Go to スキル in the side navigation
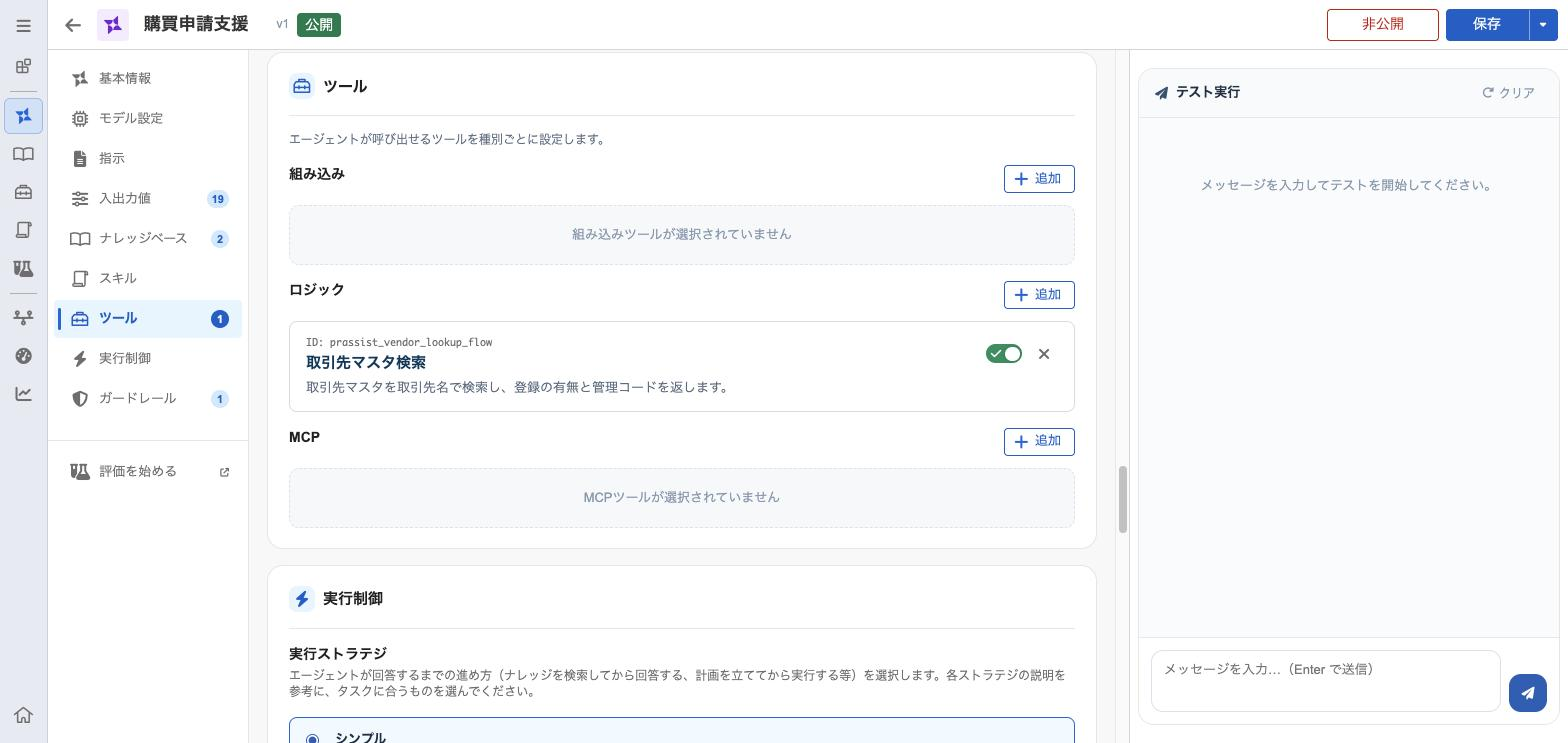Viewport: 1568px width, 743px height. [x=148, y=278]
